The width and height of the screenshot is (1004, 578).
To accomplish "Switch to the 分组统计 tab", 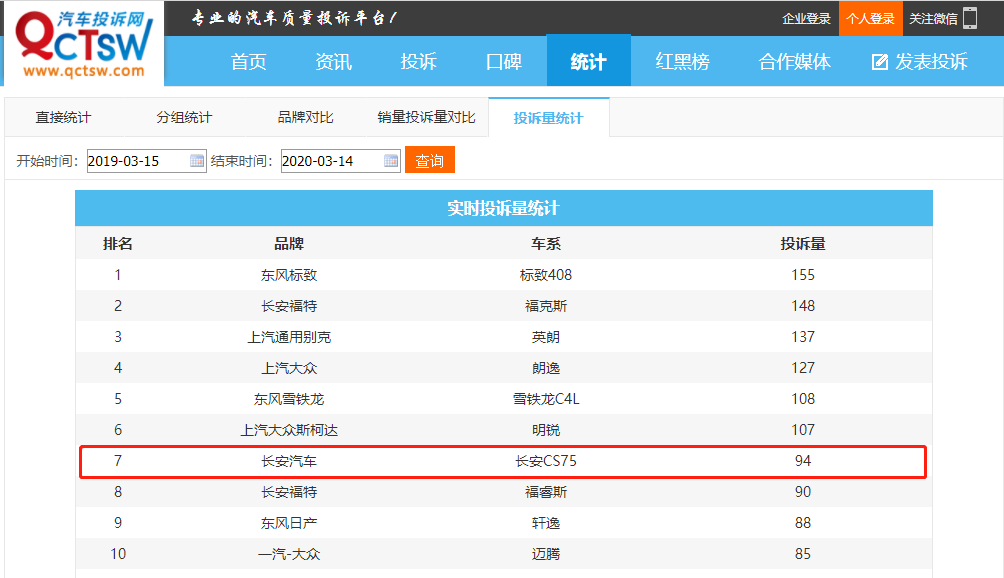I will click(184, 118).
